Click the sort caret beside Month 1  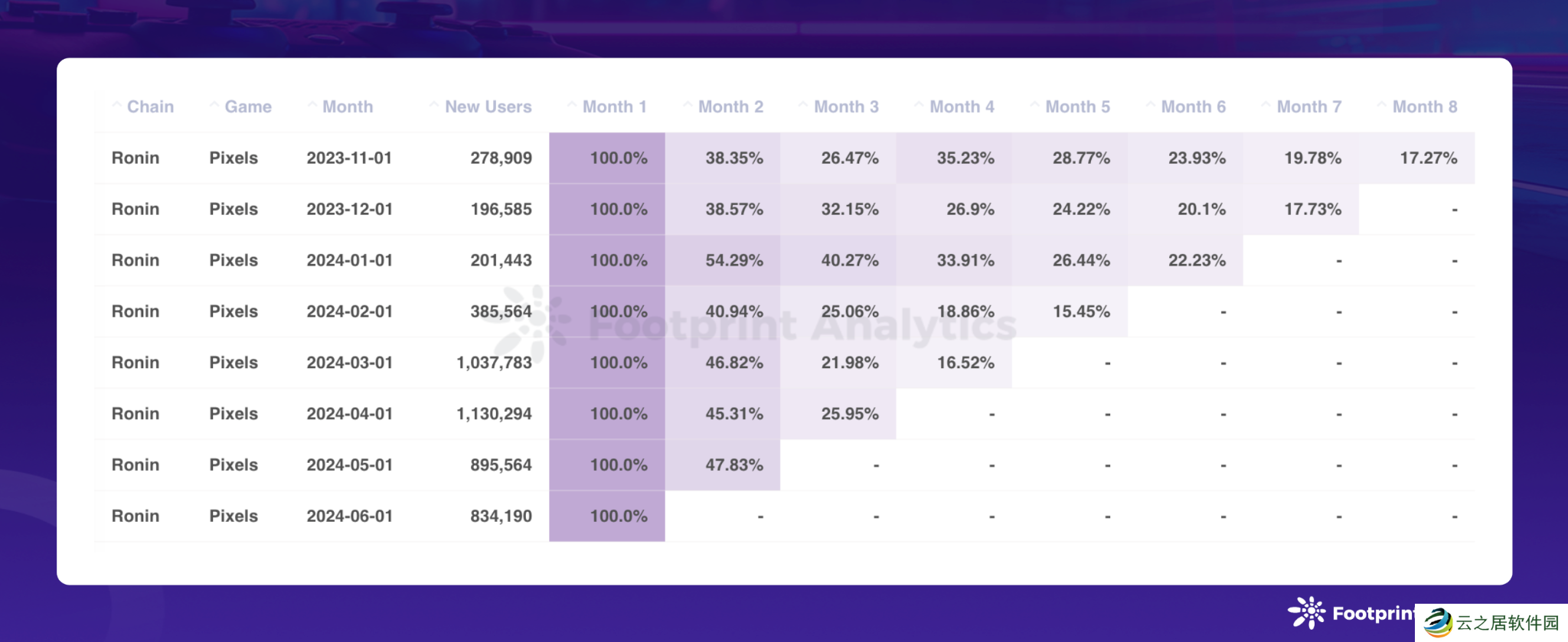click(572, 105)
